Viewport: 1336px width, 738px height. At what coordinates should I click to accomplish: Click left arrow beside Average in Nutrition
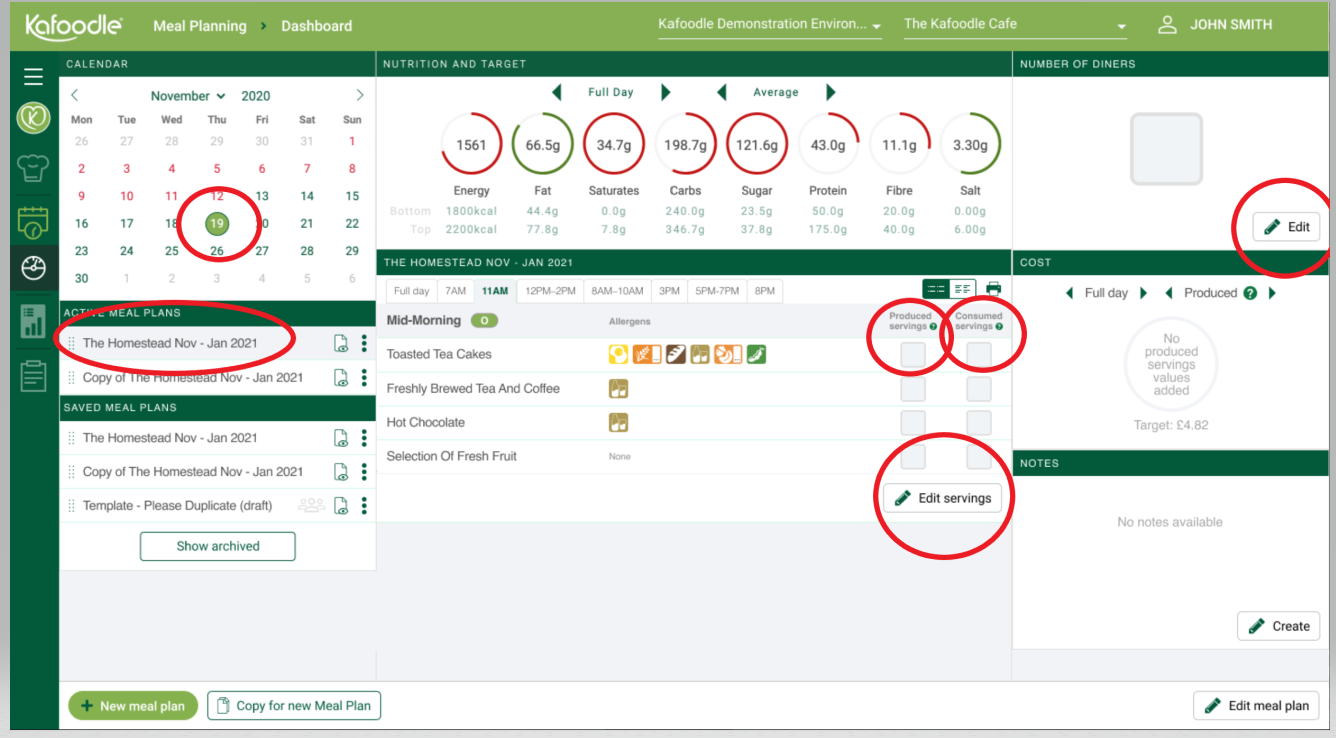[x=722, y=92]
